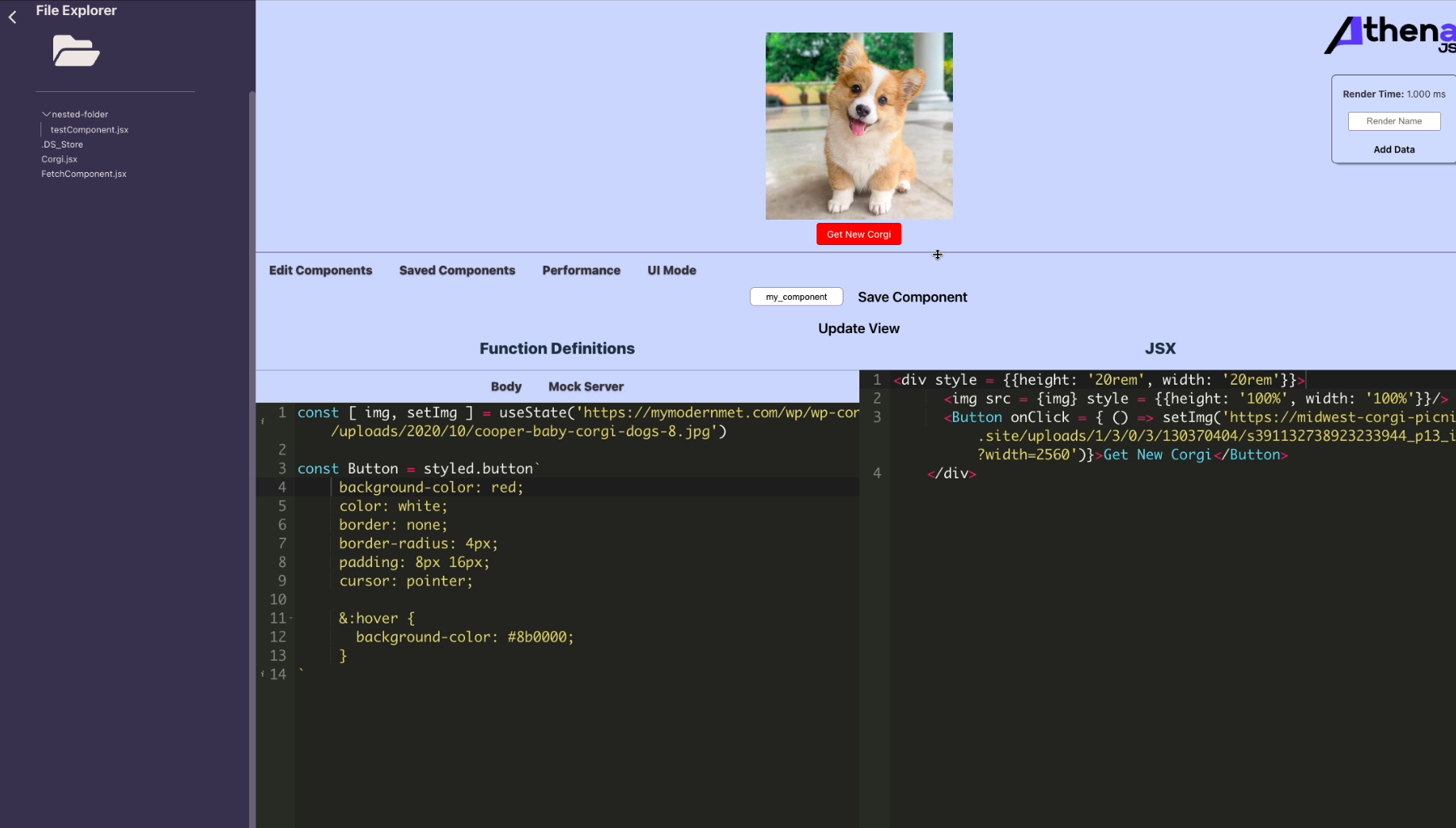Click the 'cursor: pointer;' code line

click(x=405, y=581)
